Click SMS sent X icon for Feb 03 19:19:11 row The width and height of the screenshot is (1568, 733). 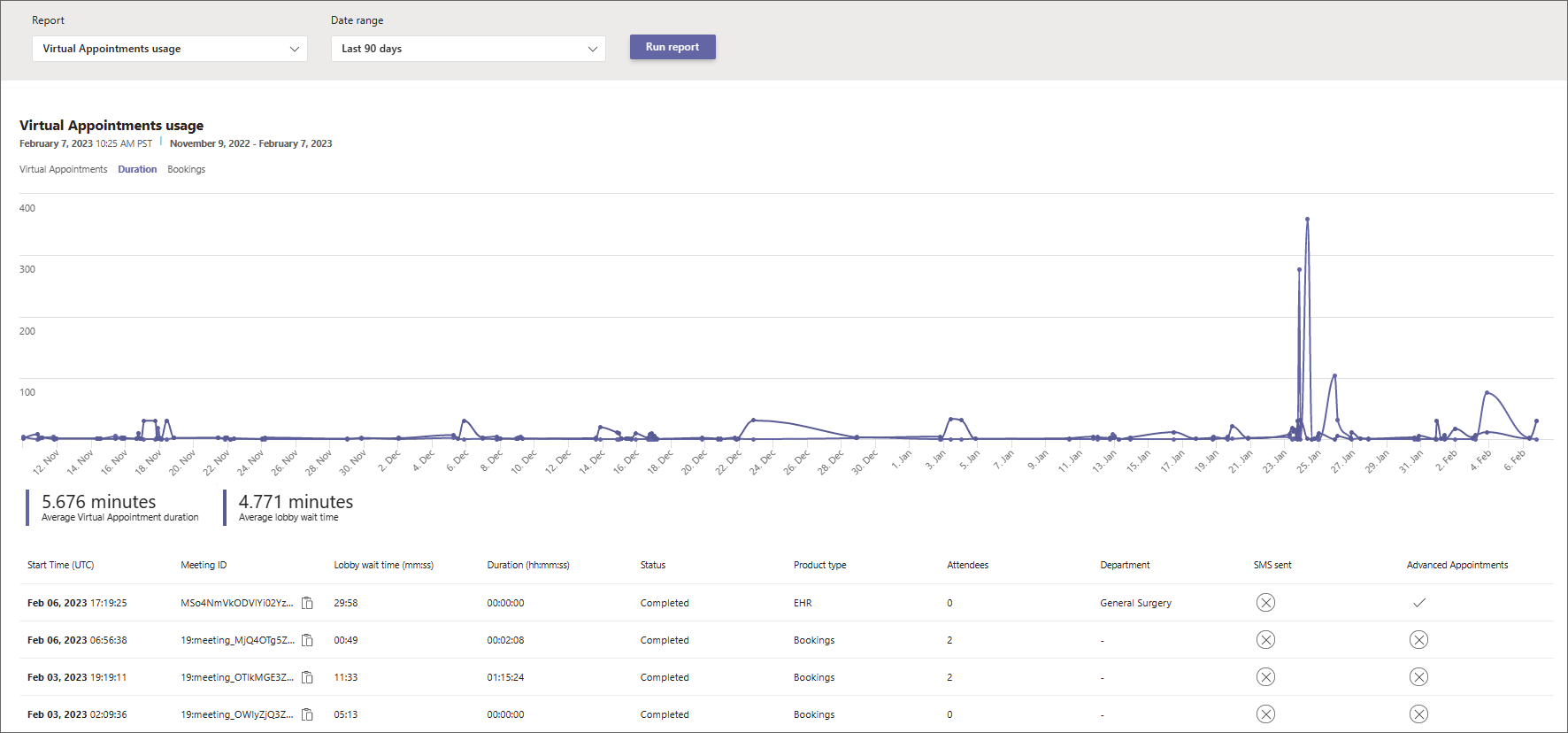pyautogui.click(x=1265, y=677)
